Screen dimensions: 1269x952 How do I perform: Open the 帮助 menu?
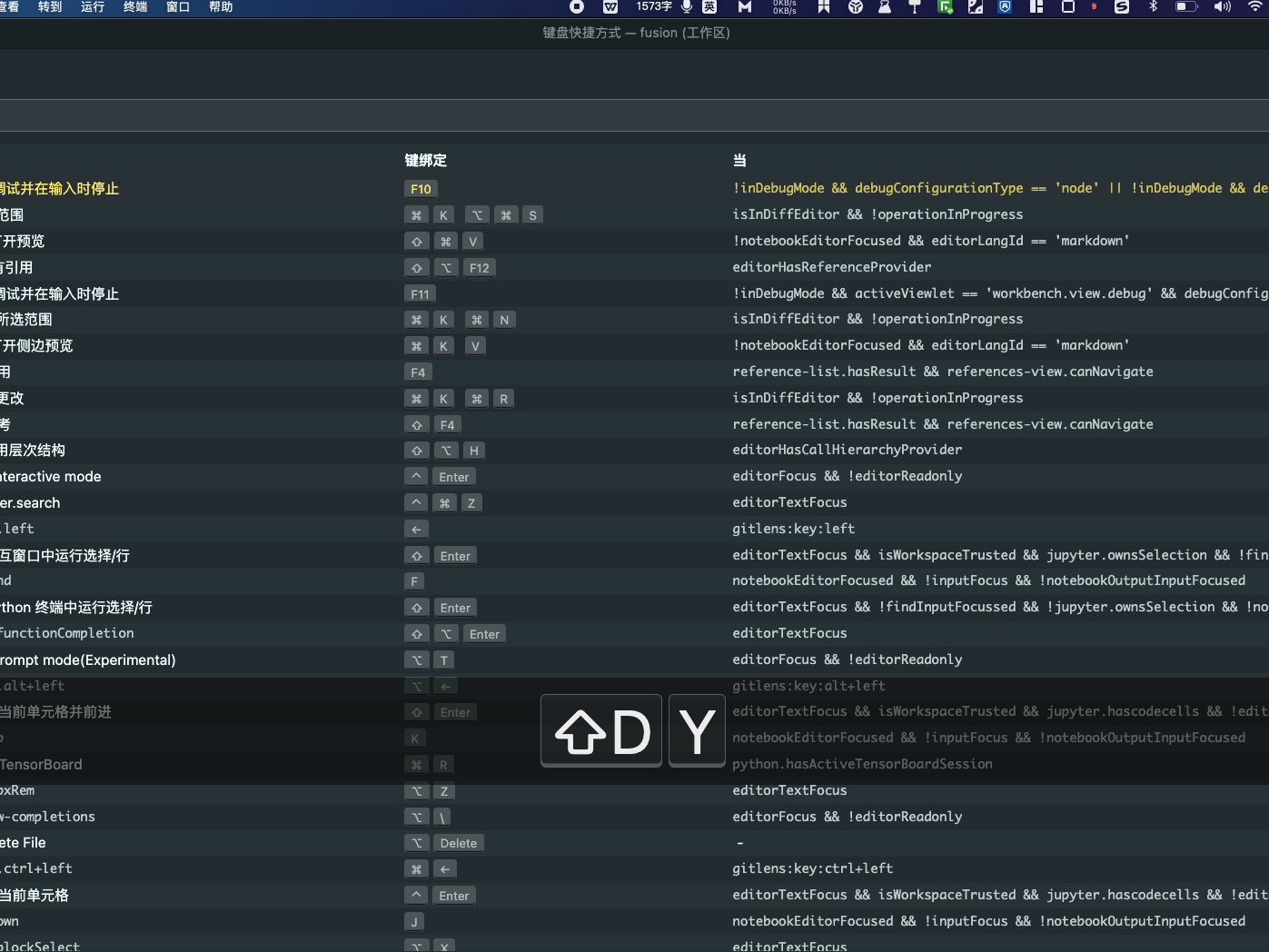click(221, 7)
